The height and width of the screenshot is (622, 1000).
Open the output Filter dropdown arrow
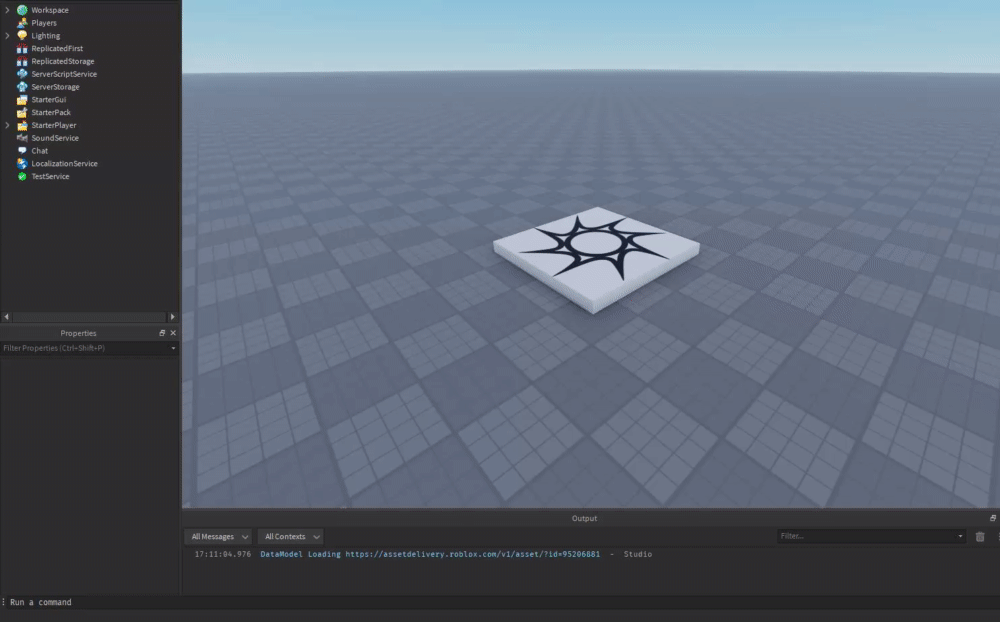[x=960, y=536]
